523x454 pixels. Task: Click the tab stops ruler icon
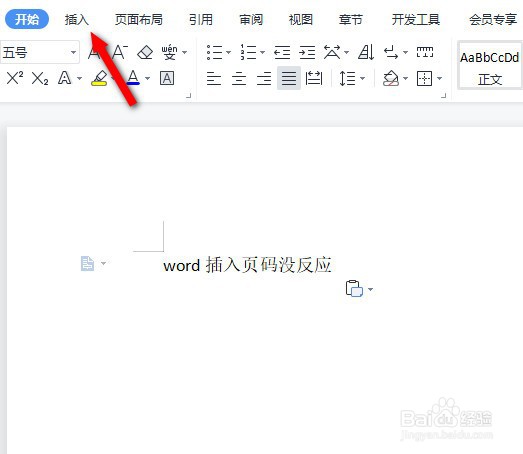[x=425, y=52]
